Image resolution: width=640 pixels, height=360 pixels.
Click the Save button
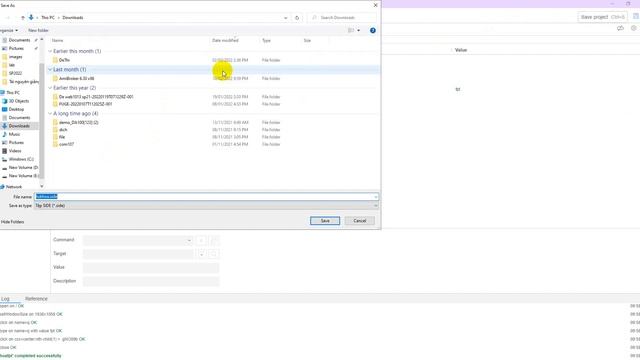pyautogui.click(x=325, y=221)
